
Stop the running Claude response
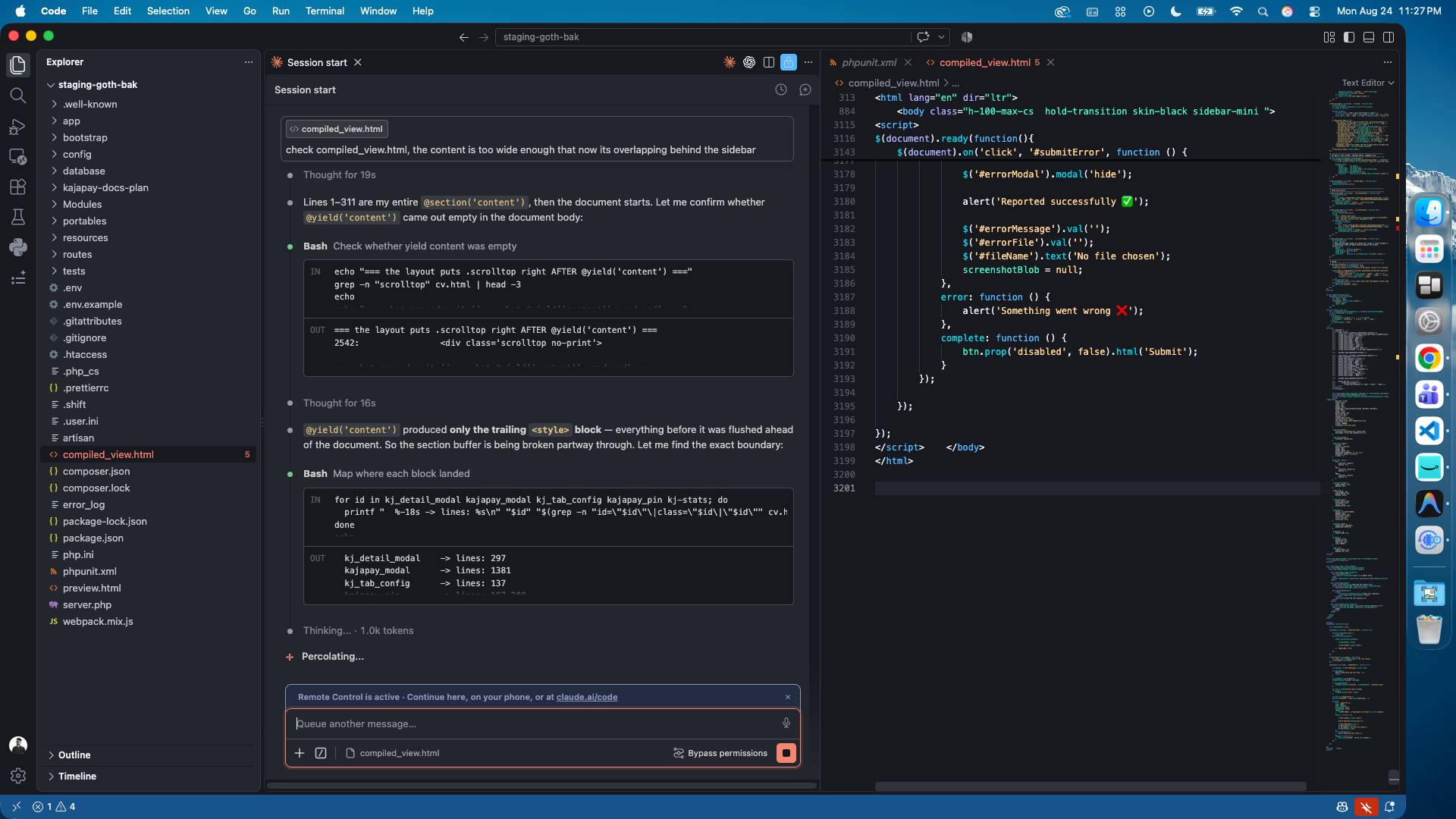click(786, 753)
